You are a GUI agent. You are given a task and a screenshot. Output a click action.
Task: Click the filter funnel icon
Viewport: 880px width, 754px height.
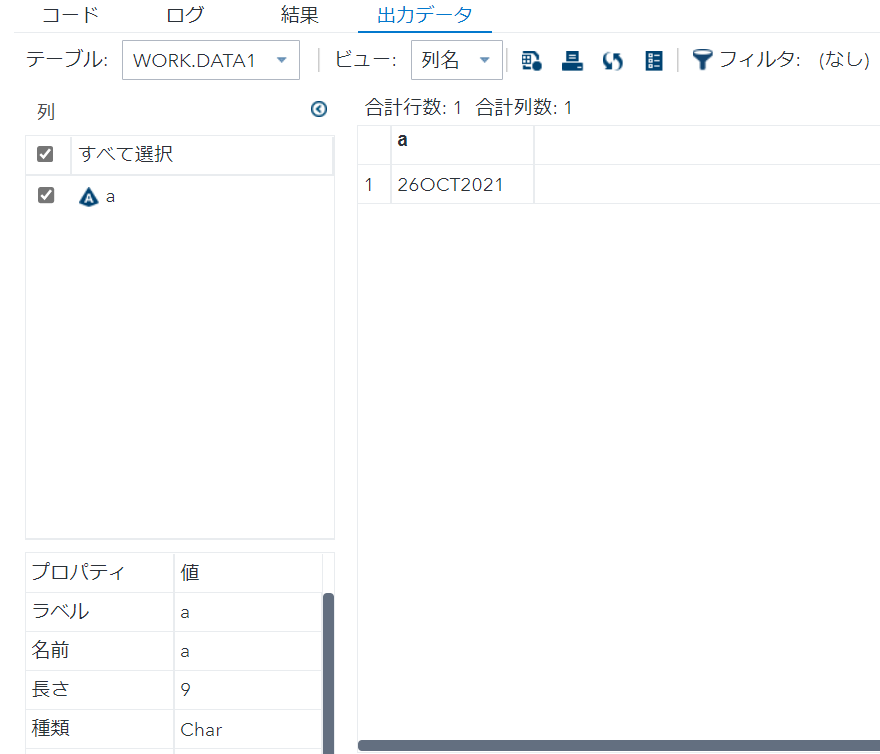pos(702,61)
